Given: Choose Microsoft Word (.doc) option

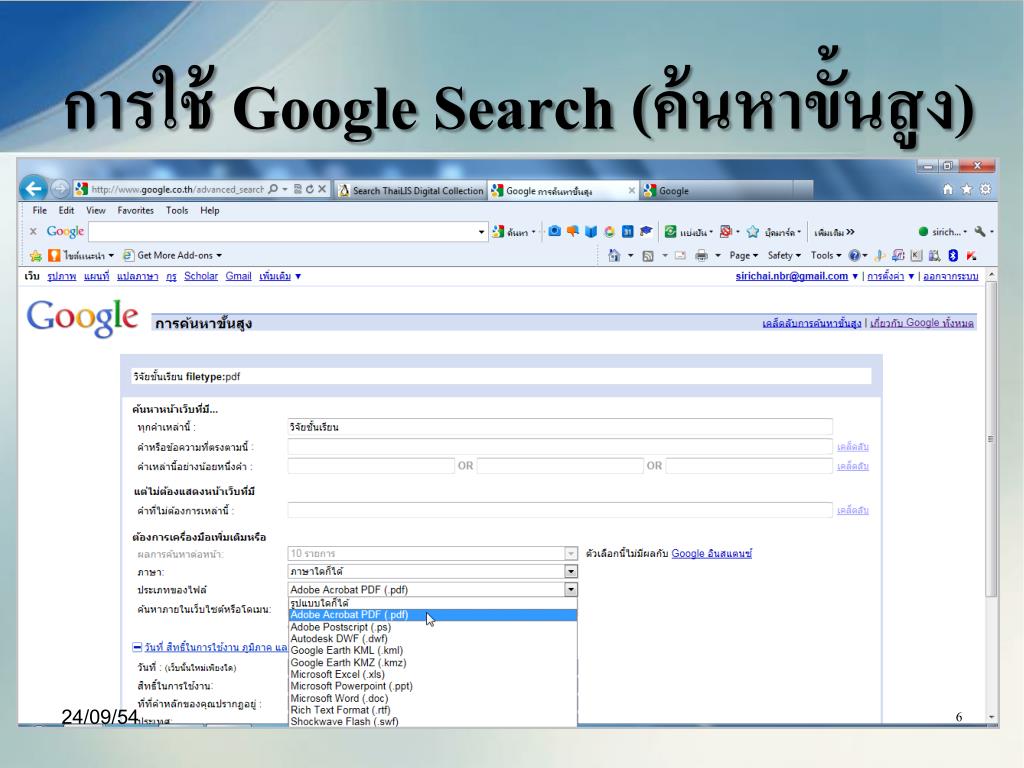Looking at the screenshot, I should 432,698.
